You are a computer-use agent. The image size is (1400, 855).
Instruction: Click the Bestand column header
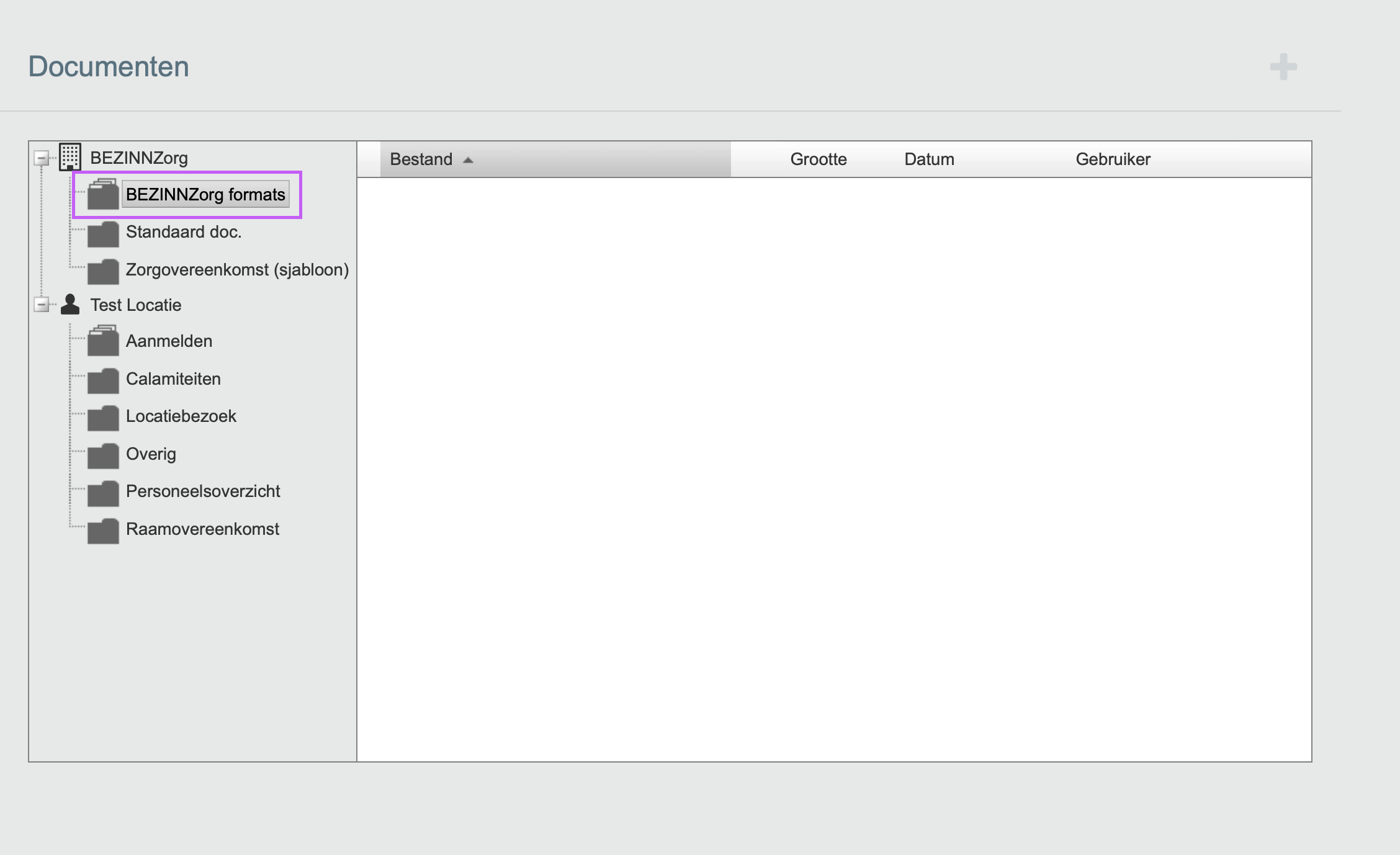(421, 159)
